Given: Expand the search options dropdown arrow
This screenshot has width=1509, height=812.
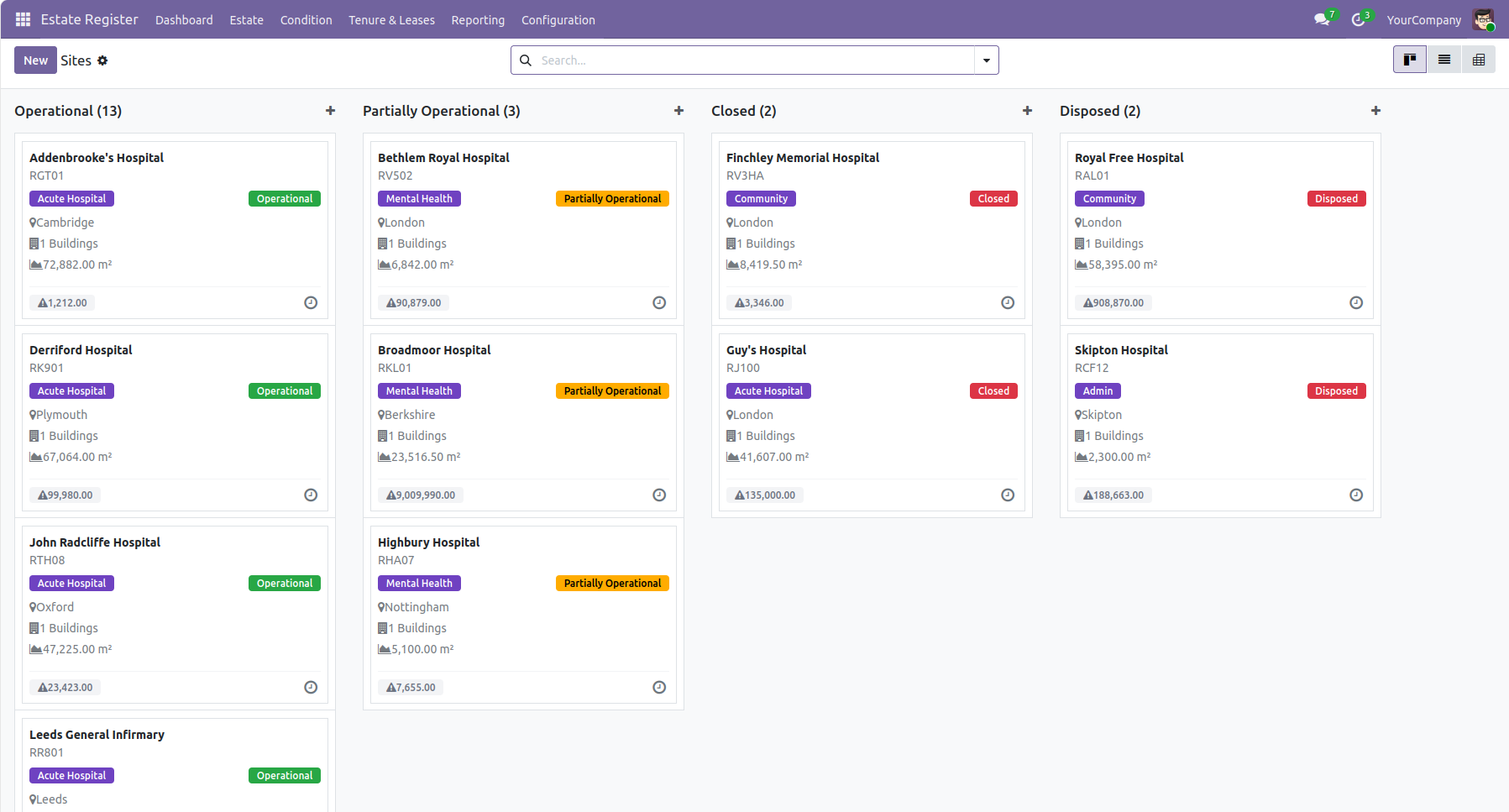Looking at the screenshot, I should (x=987, y=60).
